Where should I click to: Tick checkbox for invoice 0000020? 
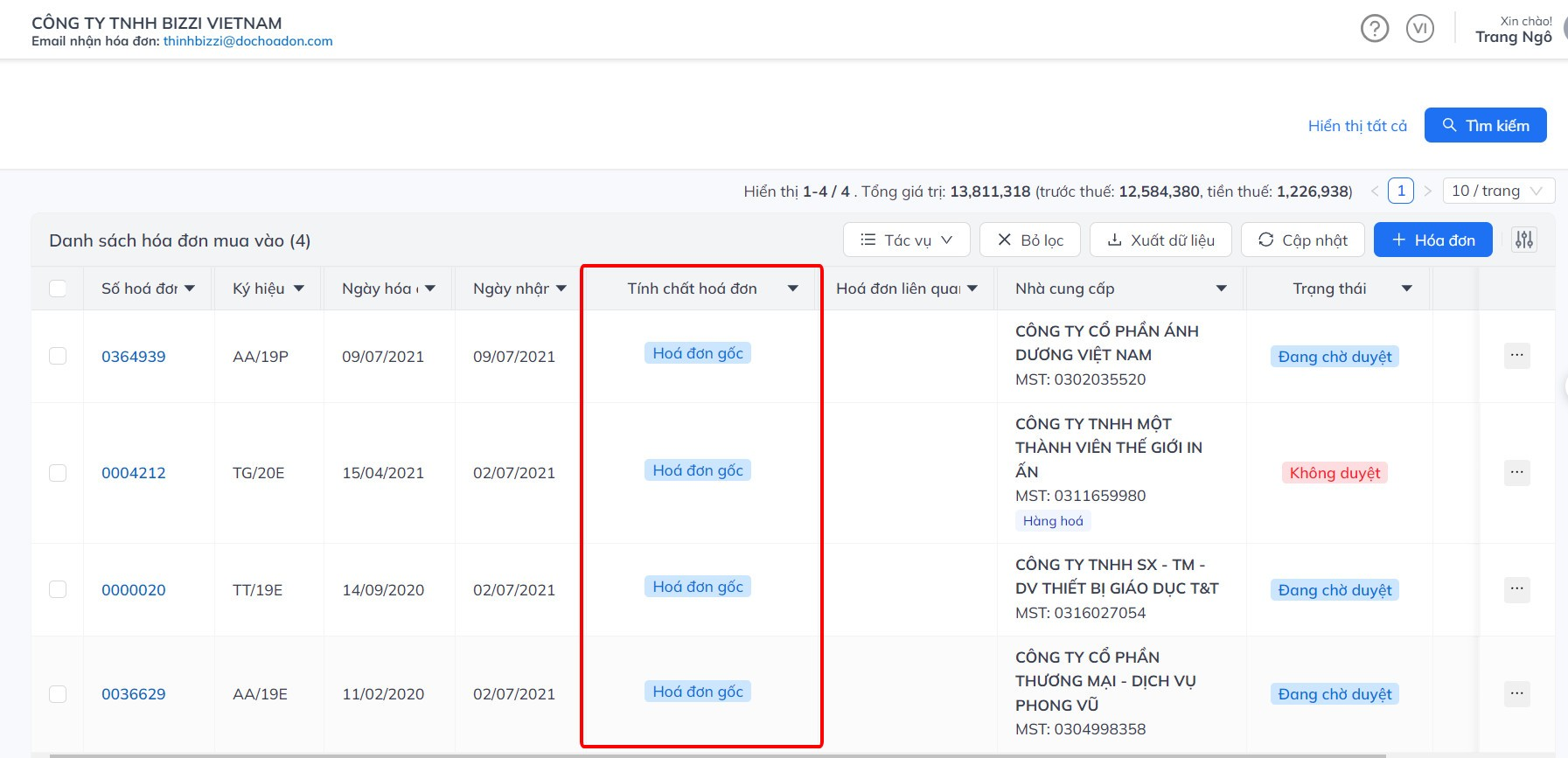(x=58, y=589)
